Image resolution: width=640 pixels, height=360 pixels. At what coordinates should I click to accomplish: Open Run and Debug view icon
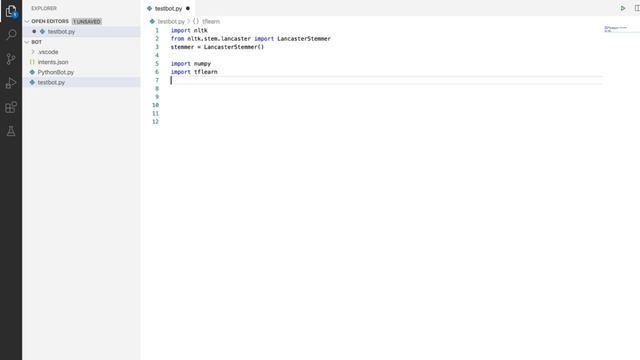pos(11,83)
